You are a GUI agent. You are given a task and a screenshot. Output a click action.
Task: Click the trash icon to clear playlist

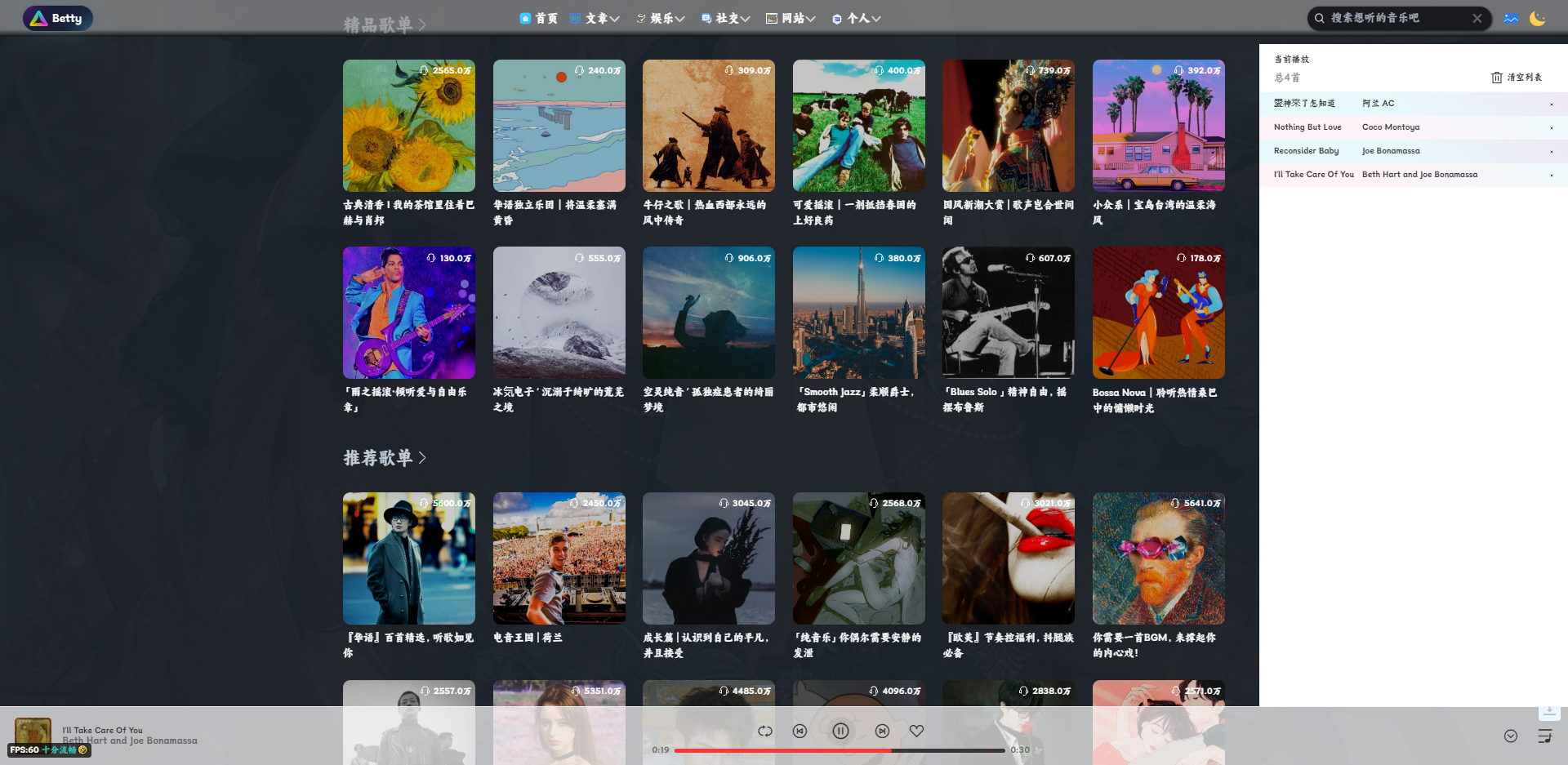tap(1497, 78)
